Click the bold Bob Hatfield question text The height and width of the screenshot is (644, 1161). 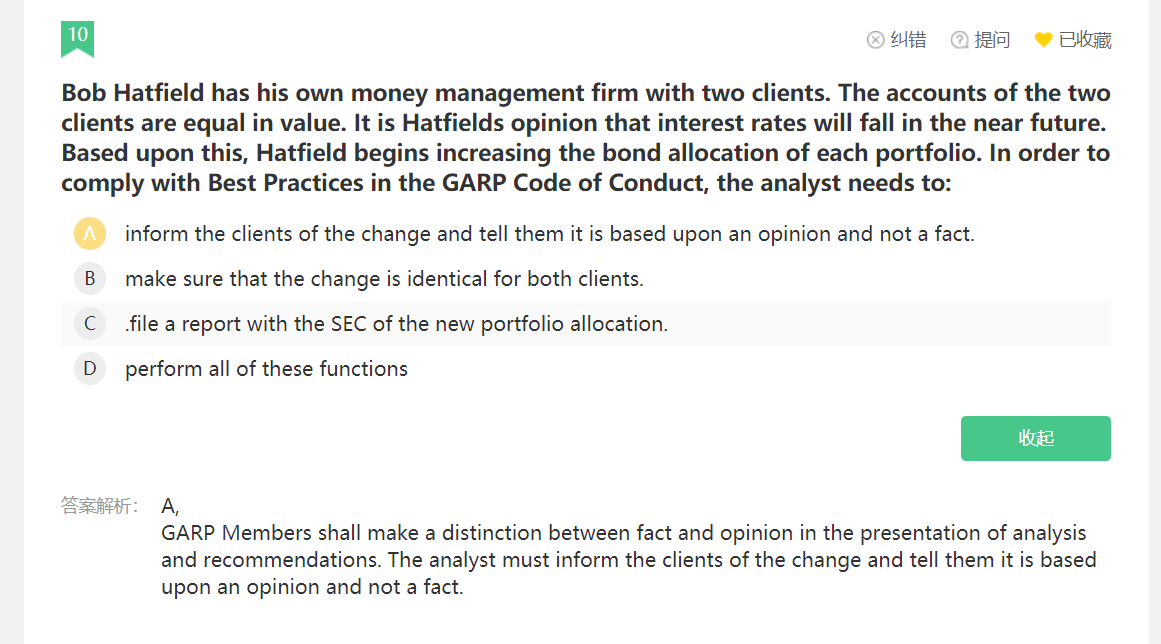[x=585, y=138]
